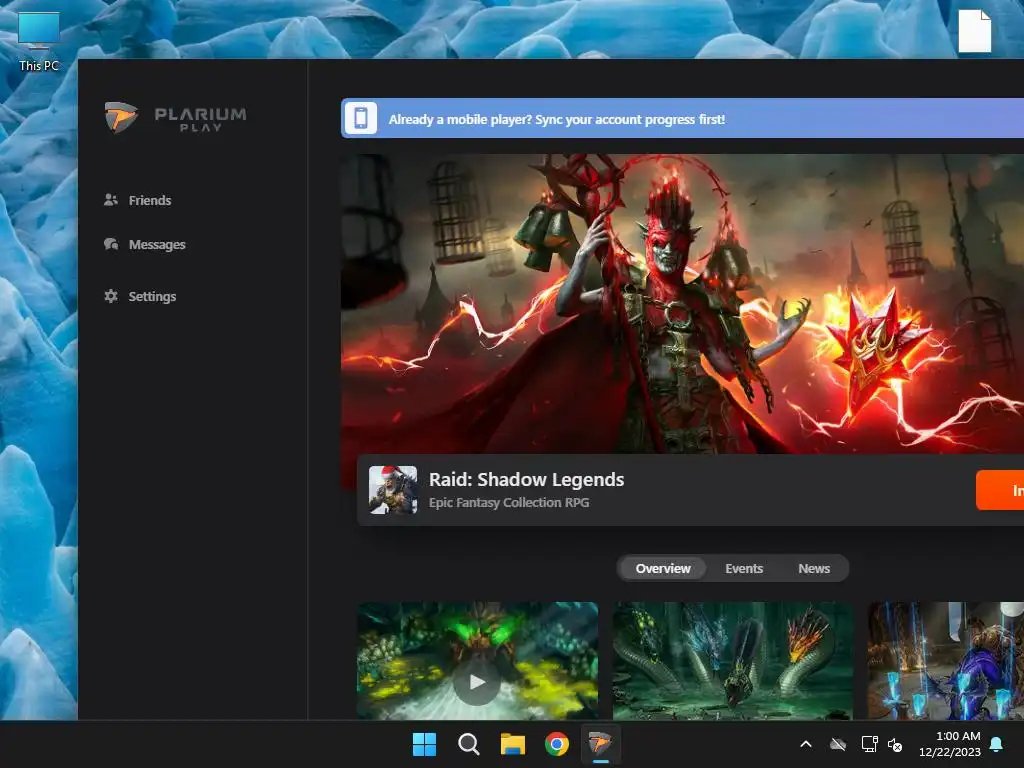
Task: Show hidden system tray icons
Action: point(806,744)
